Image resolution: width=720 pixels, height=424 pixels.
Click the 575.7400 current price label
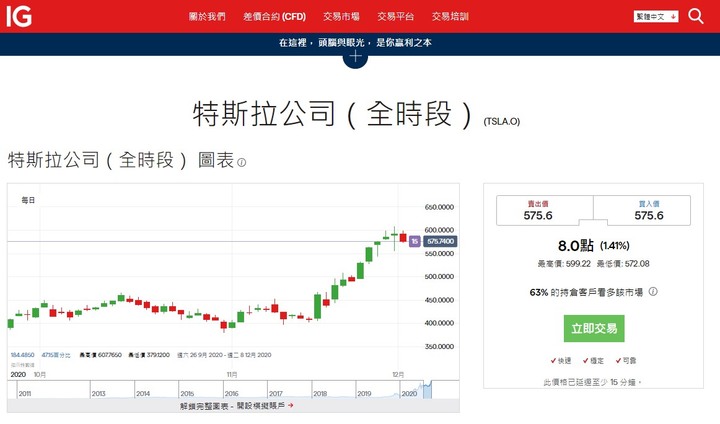pyautogui.click(x=440, y=241)
